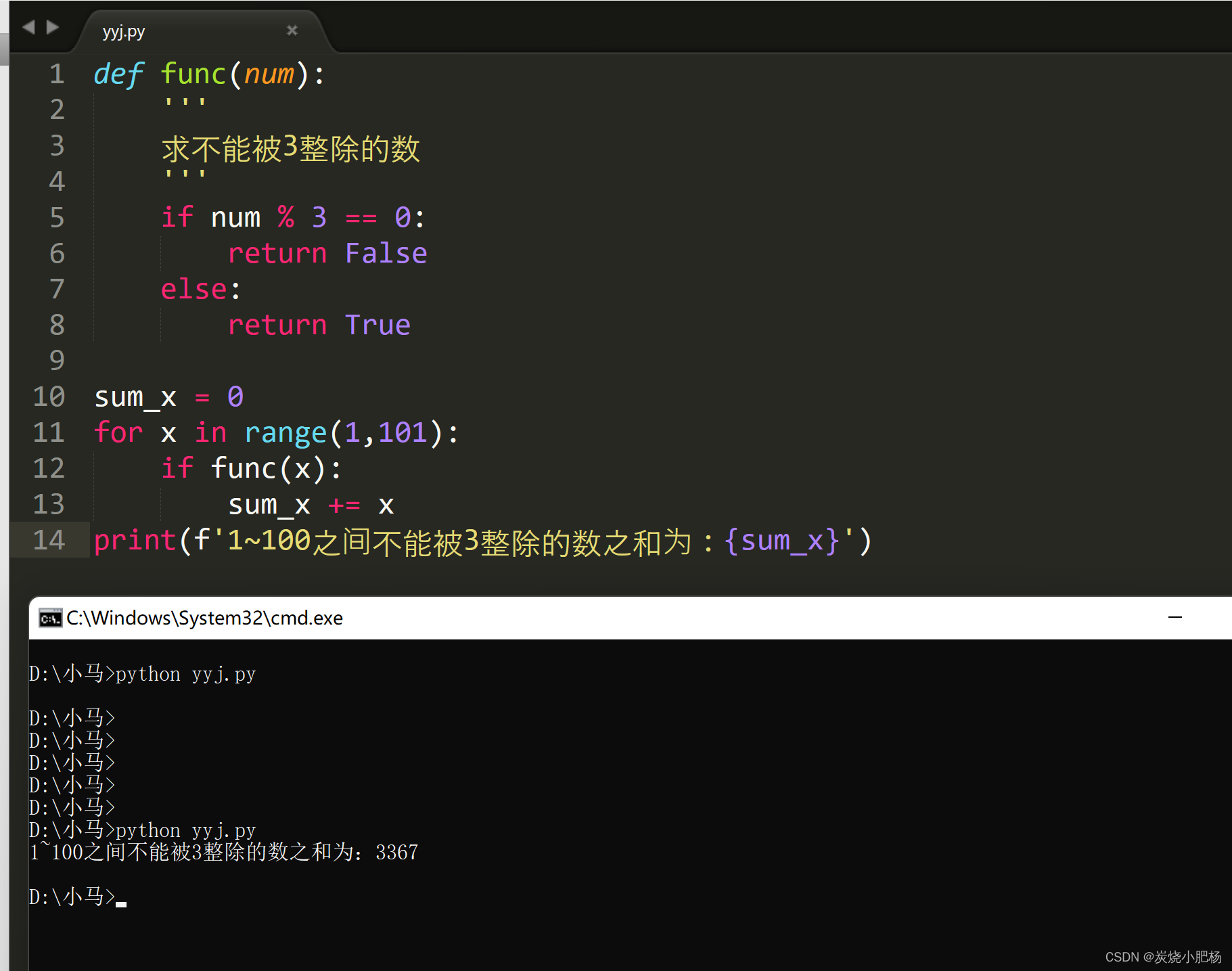Screen dimensions: 1232x971
Task: Close the yyj.py tab
Action: point(292,30)
